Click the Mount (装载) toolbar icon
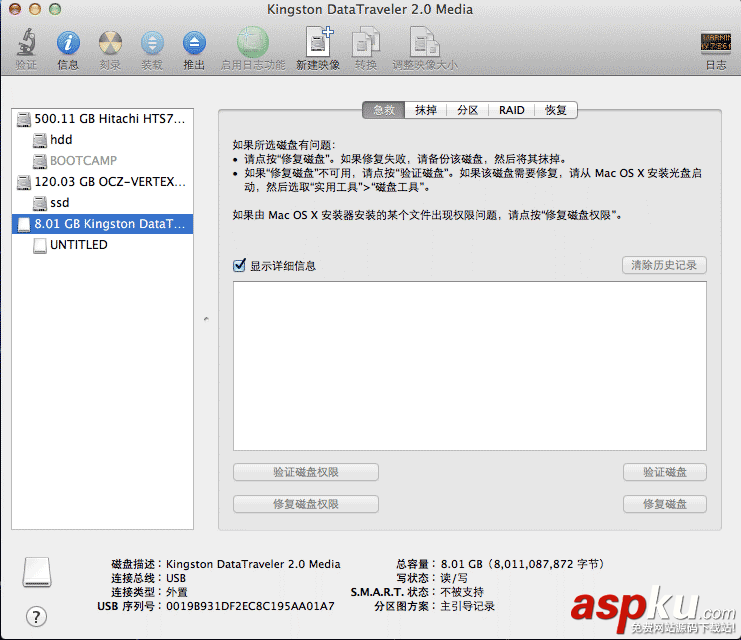This screenshot has height=640, width=741. pos(152,43)
